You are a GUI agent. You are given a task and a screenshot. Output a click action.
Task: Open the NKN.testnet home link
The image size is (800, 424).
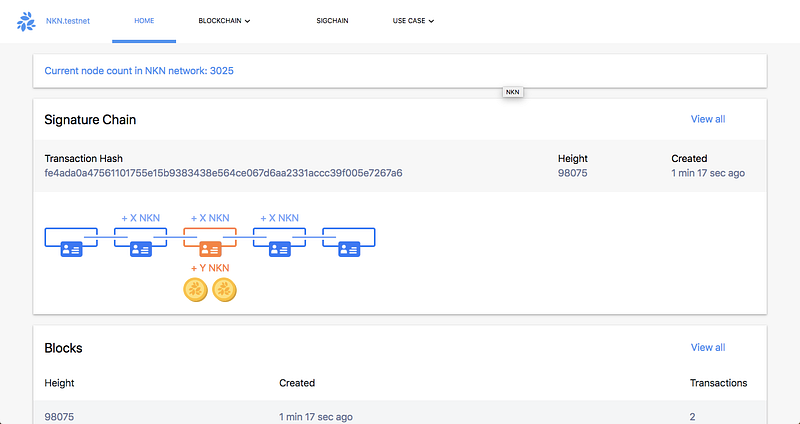68,21
